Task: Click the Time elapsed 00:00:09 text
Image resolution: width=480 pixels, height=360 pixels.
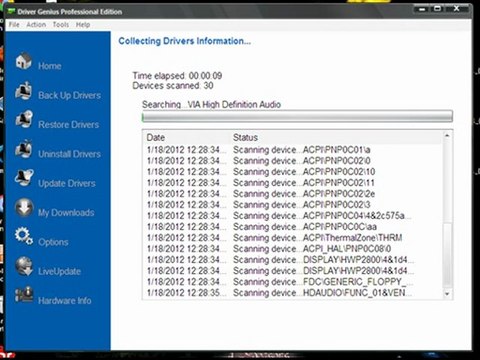Action: click(x=177, y=76)
